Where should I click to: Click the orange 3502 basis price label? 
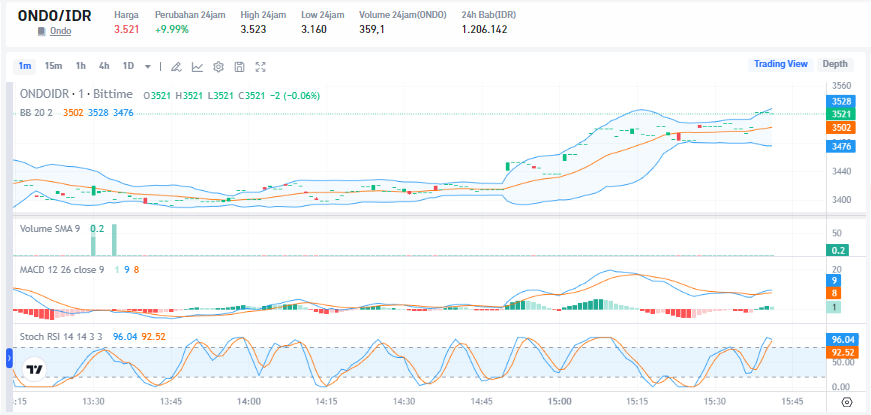click(841, 127)
